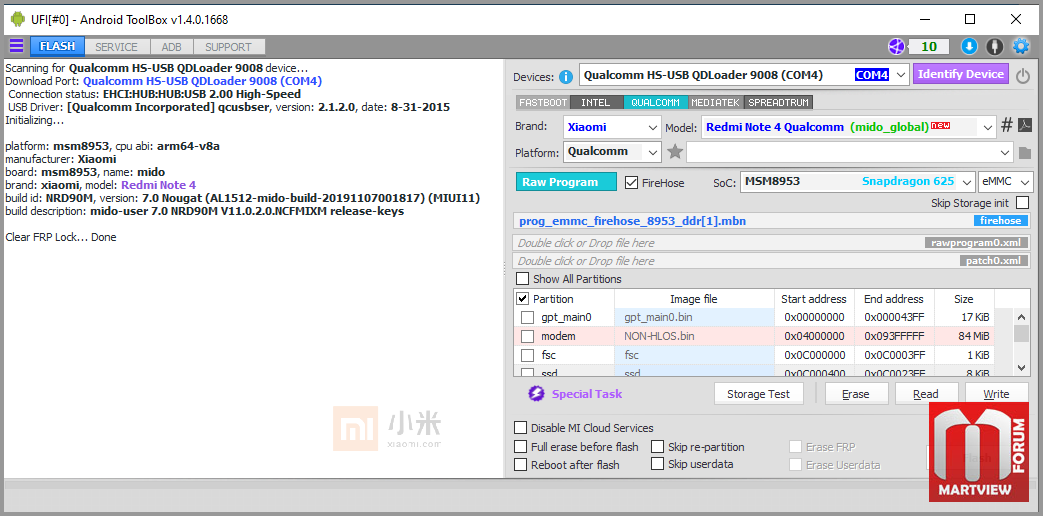This screenshot has height=516, width=1043.
Task: Select the QUALCOMM mode tab
Action: [655, 102]
